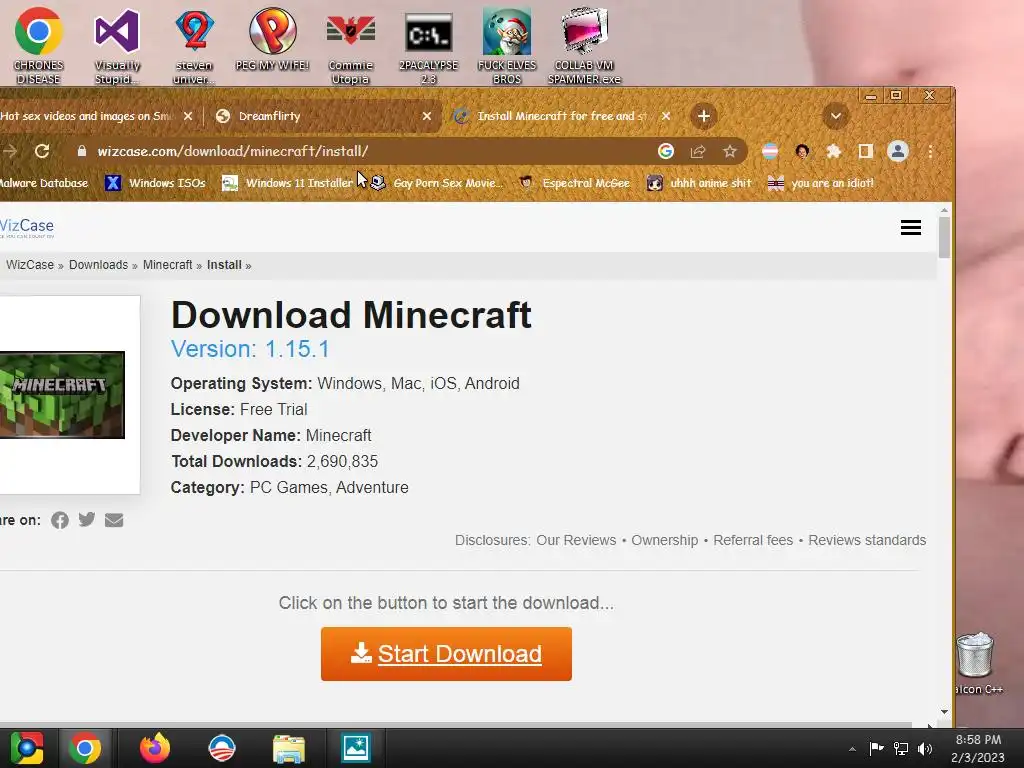The image size is (1024, 768).
Task: Click the Minecraft grass block thumbnail
Action: pyautogui.click(x=62, y=395)
